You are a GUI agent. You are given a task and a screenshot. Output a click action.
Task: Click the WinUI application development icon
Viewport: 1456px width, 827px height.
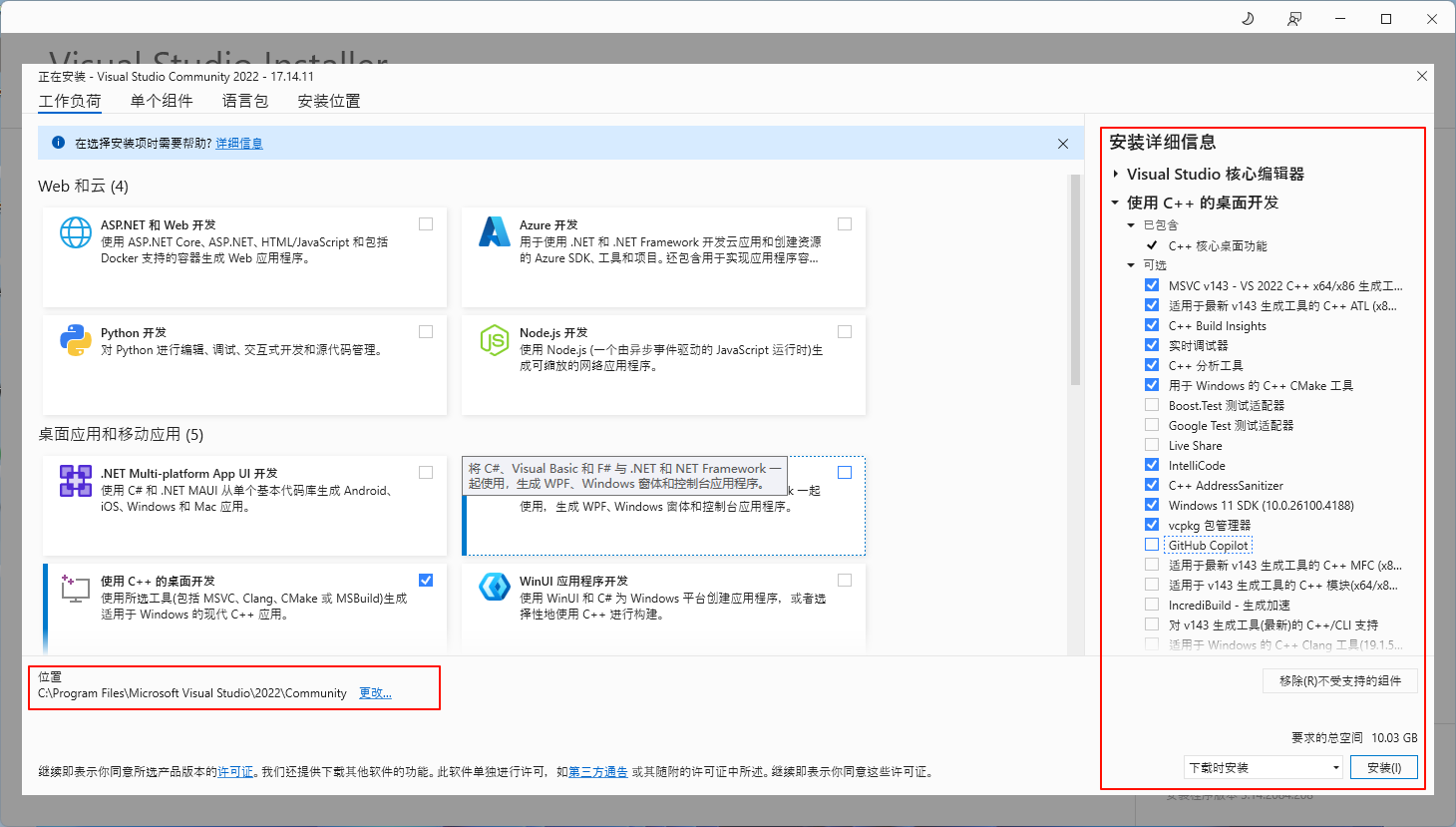(495, 587)
